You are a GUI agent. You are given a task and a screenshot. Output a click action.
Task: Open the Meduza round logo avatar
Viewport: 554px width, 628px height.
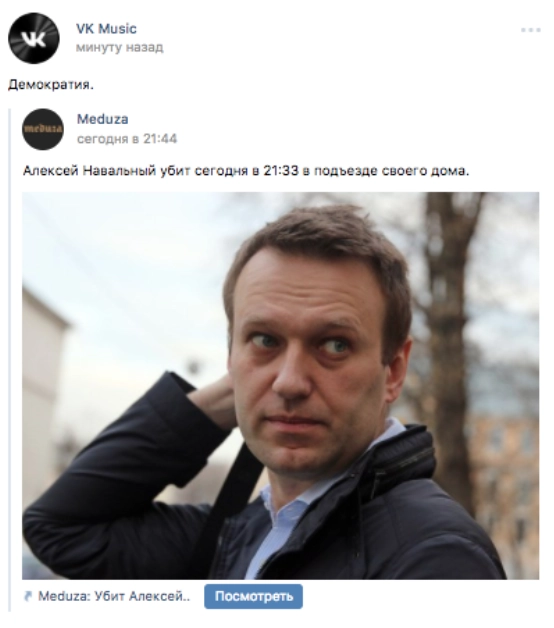point(43,129)
